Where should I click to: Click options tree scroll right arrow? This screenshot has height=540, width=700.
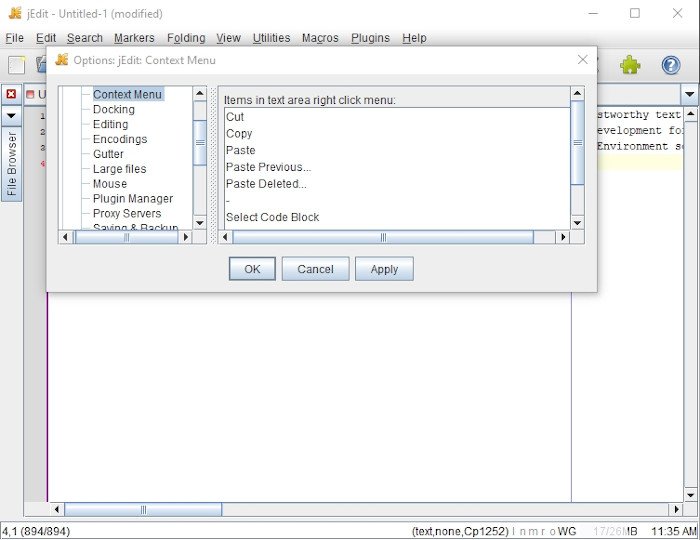tap(186, 237)
